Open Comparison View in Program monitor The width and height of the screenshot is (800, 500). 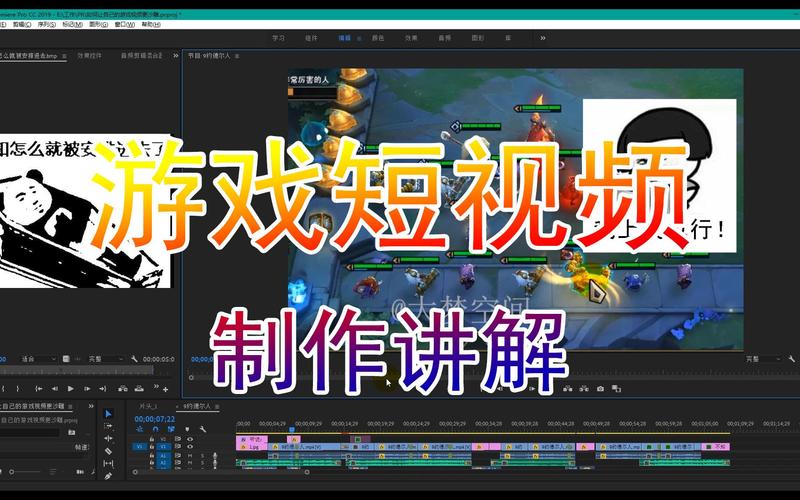pos(616,389)
